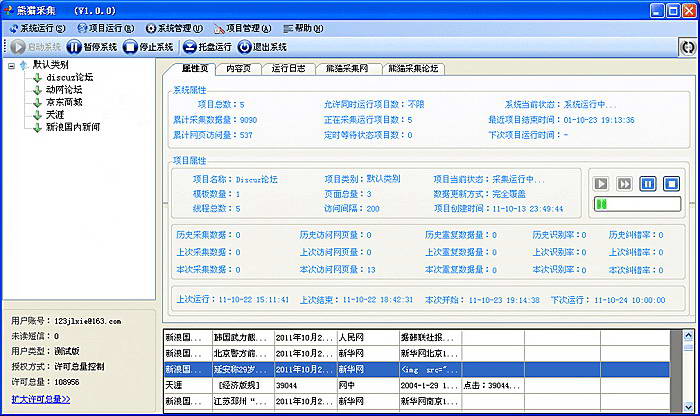This screenshot has width=700, height=416.
Task: Collapse the 默认类别 tree node
Action: (11, 66)
